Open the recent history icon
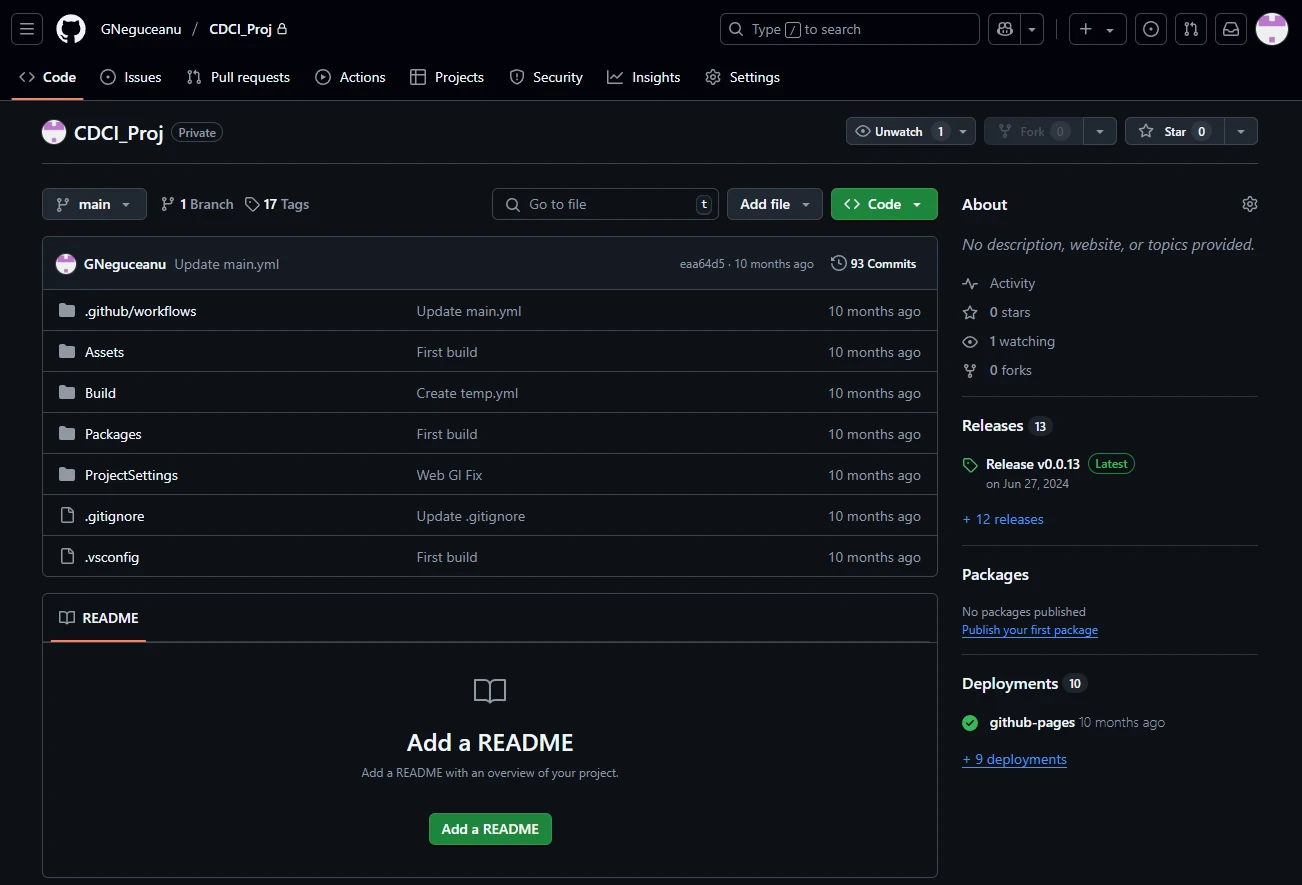The width and height of the screenshot is (1302, 885). [x=1150, y=28]
